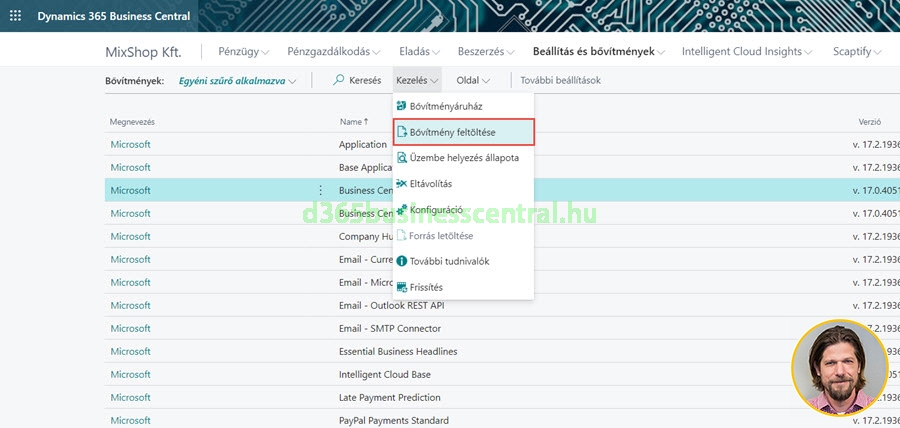
Task: Click the Bővítményáruház marketplace icon
Action: tap(402, 106)
